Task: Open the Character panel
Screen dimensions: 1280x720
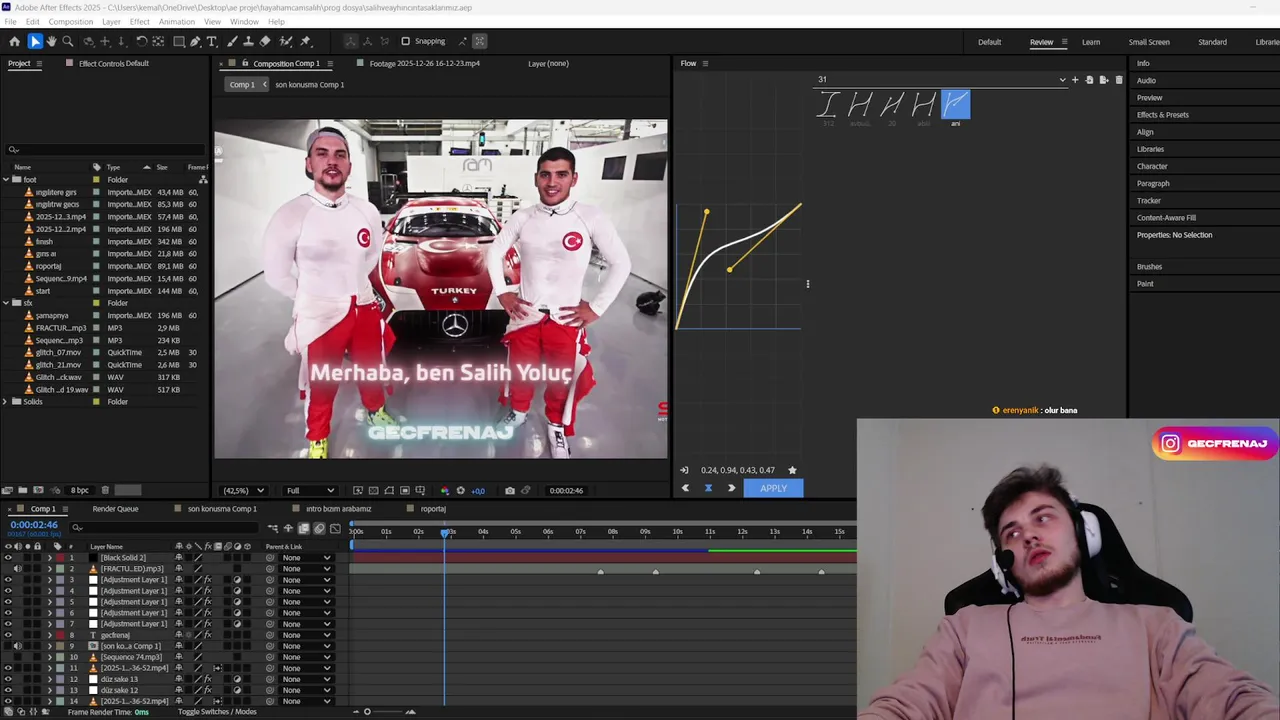Action: click(x=1152, y=166)
